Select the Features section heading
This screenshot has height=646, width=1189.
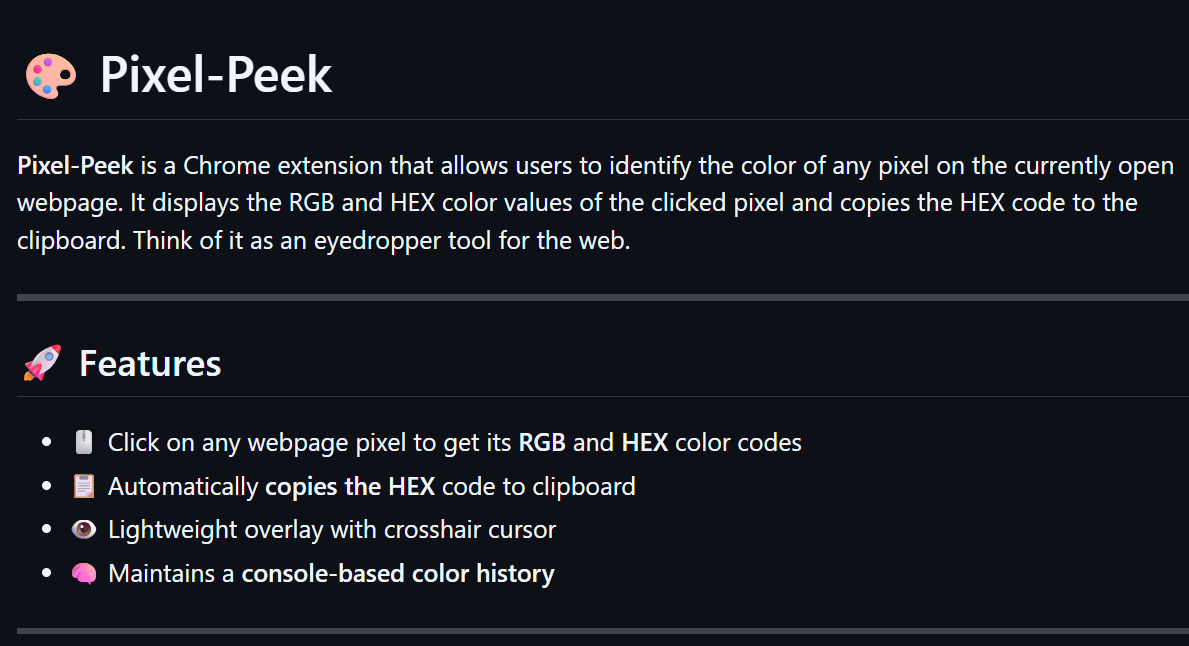[x=150, y=363]
